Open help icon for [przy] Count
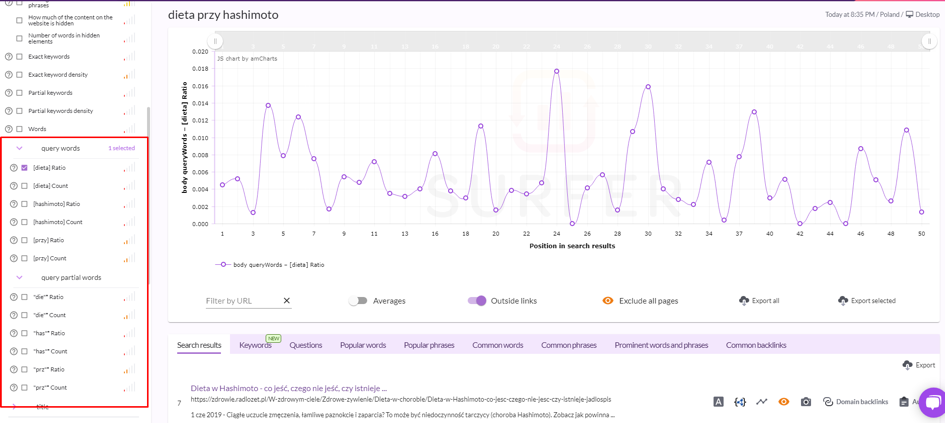 (13, 258)
